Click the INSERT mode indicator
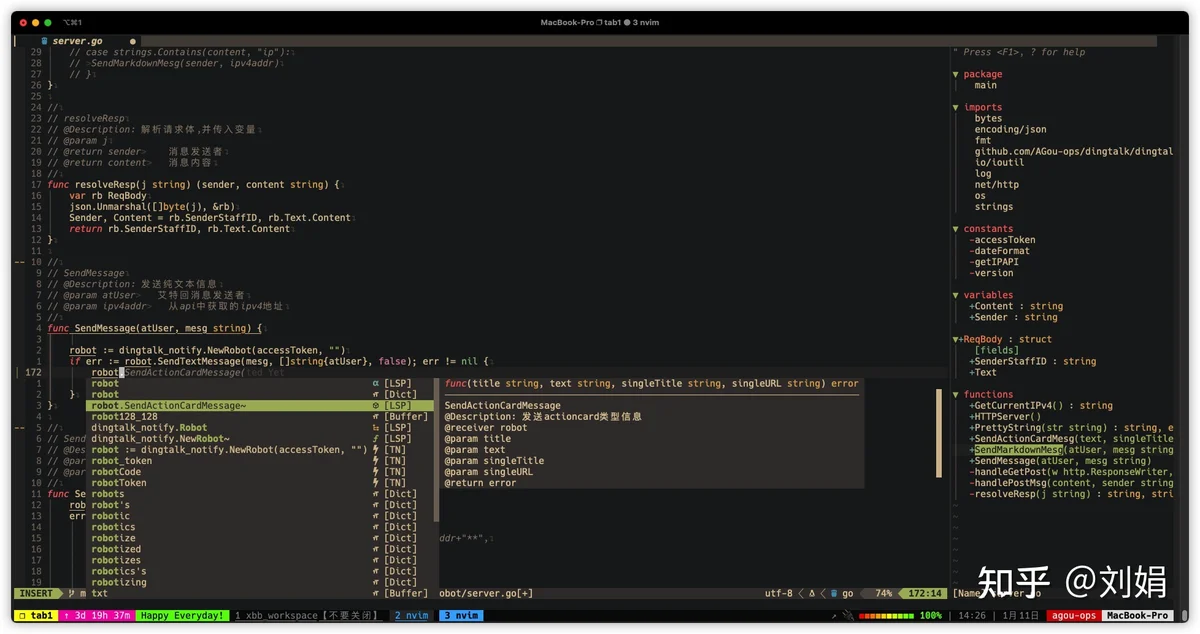Image resolution: width=1200 pixels, height=634 pixels. coord(35,593)
